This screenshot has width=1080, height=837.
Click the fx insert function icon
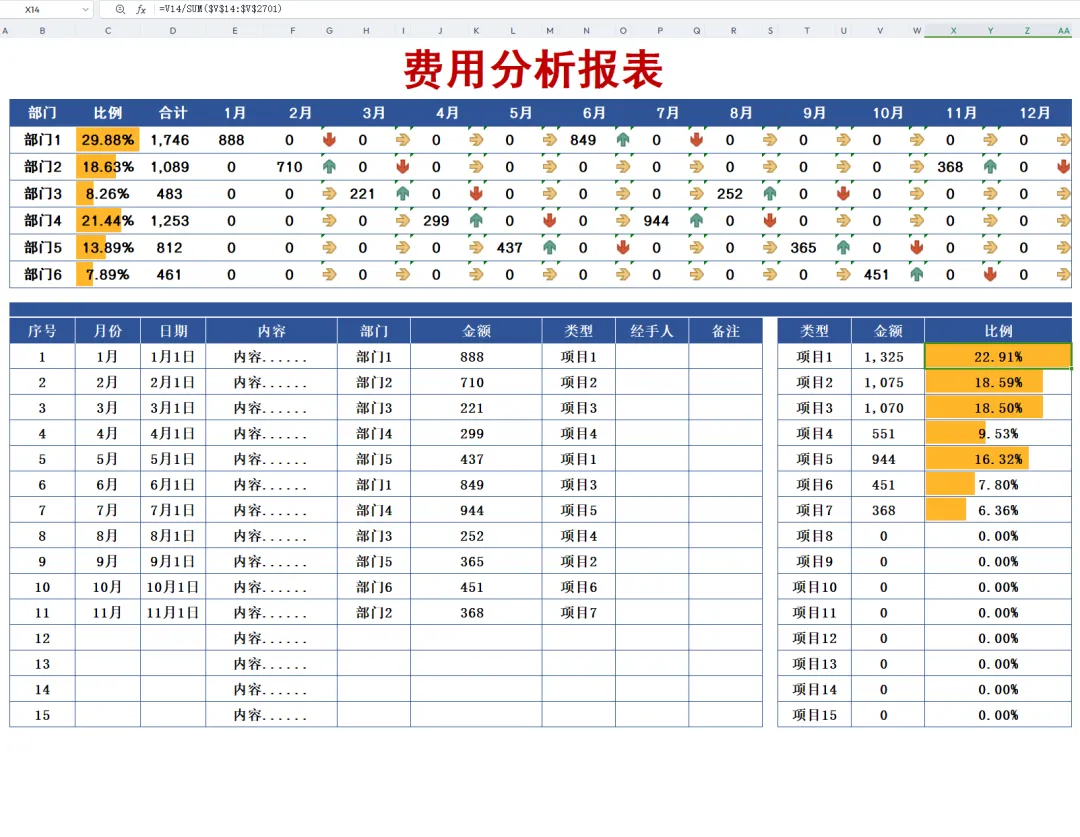click(141, 10)
